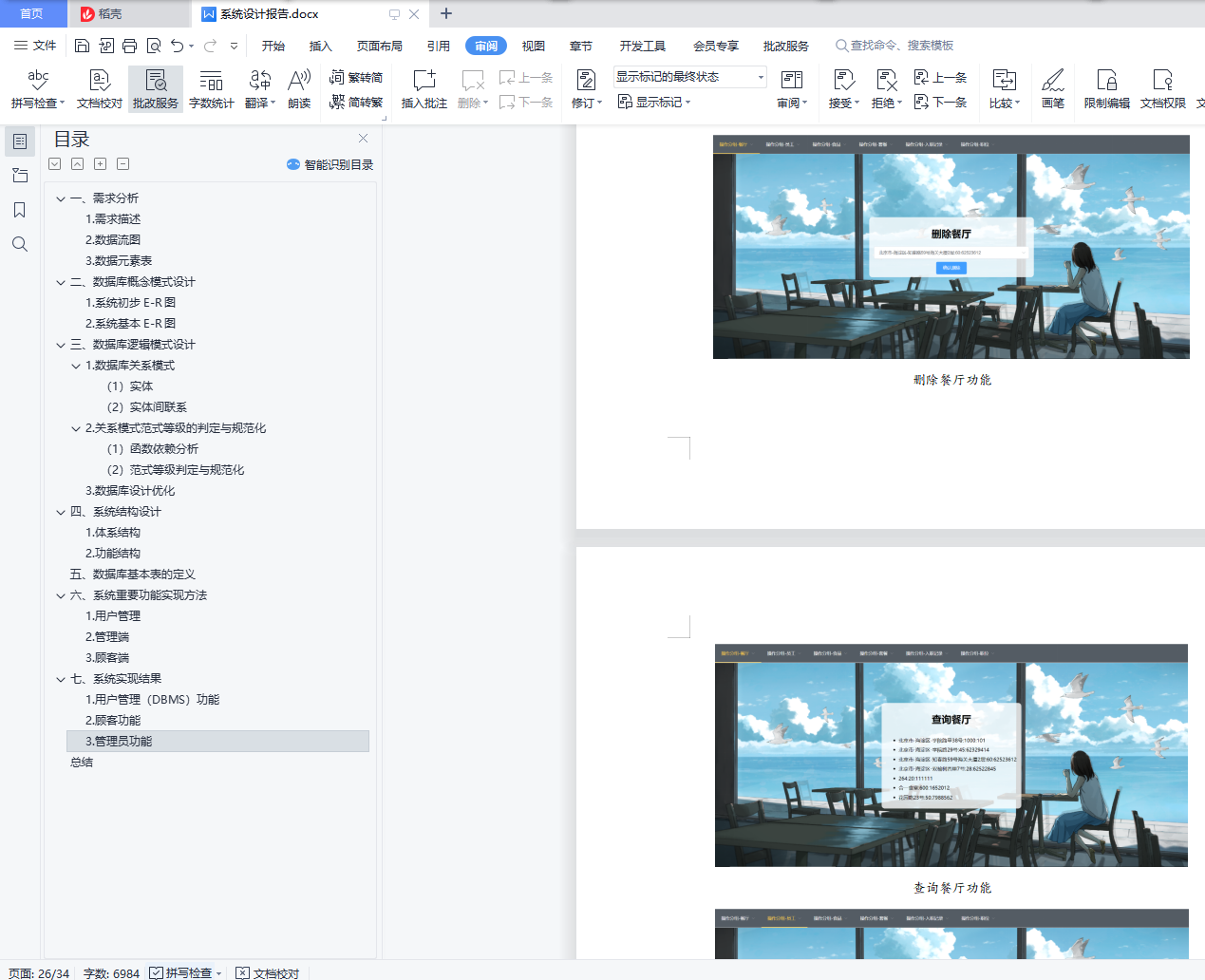Open the 修订 track changes tool
Viewport: 1205px width, 980px height.
coord(587,89)
